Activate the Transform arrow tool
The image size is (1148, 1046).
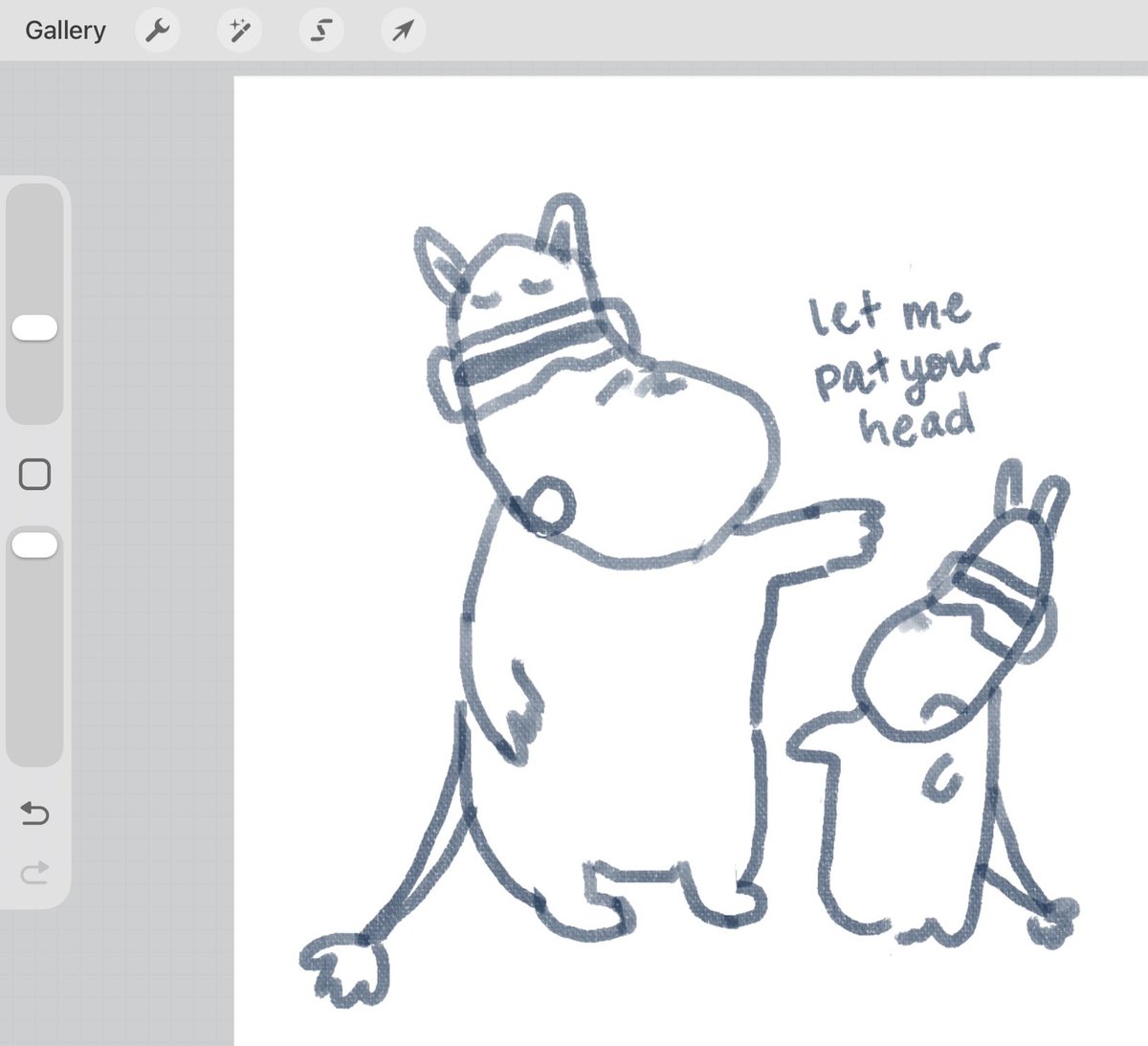pos(403,31)
